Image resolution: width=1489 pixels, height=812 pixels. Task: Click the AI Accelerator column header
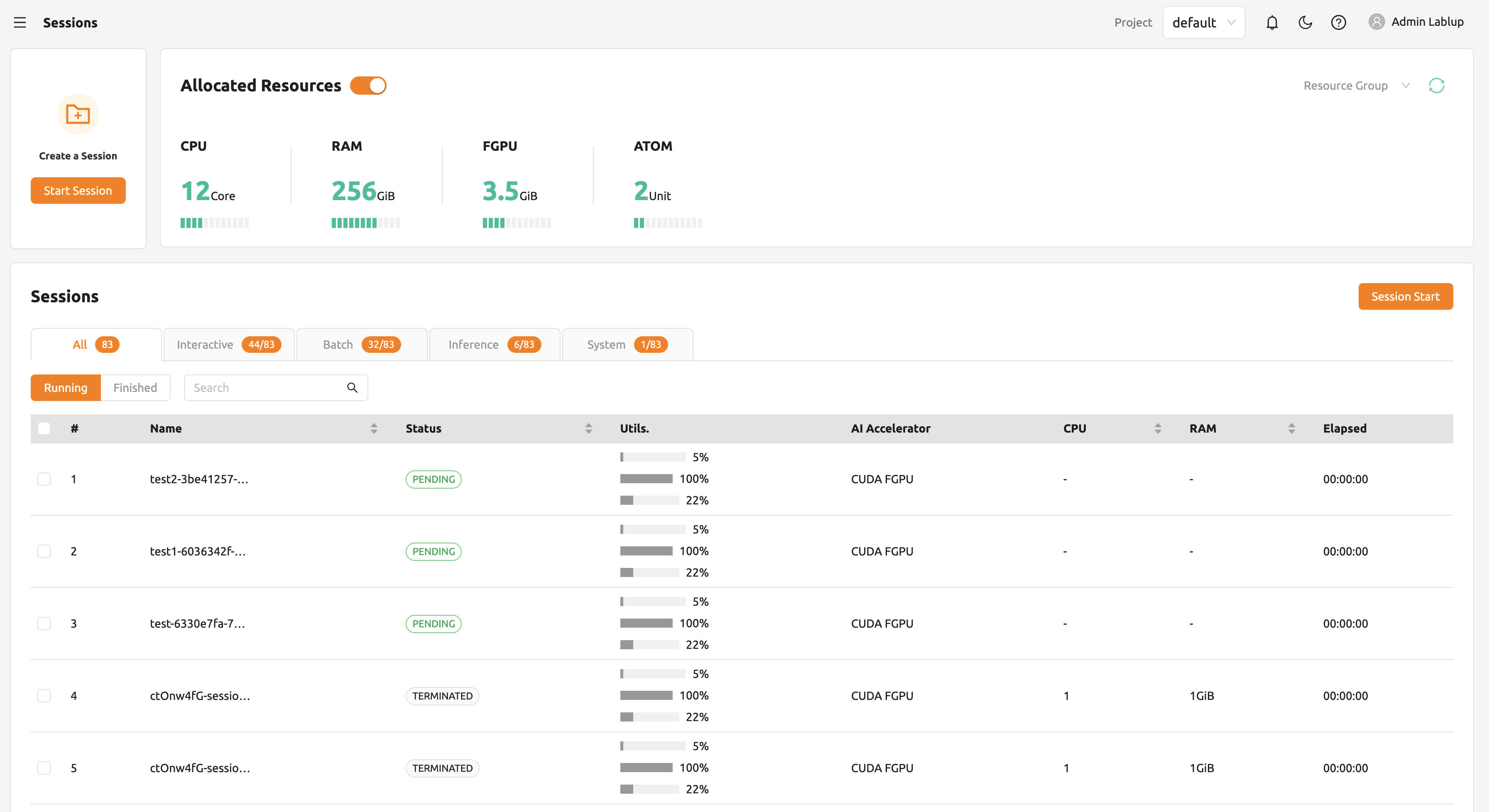pos(890,428)
